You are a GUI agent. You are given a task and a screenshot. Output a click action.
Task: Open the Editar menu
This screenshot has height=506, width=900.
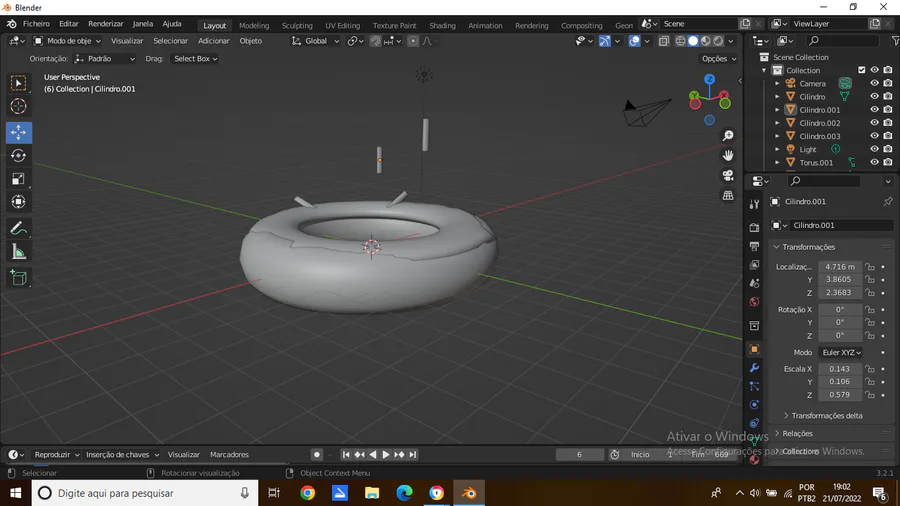[x=68, y=24]
